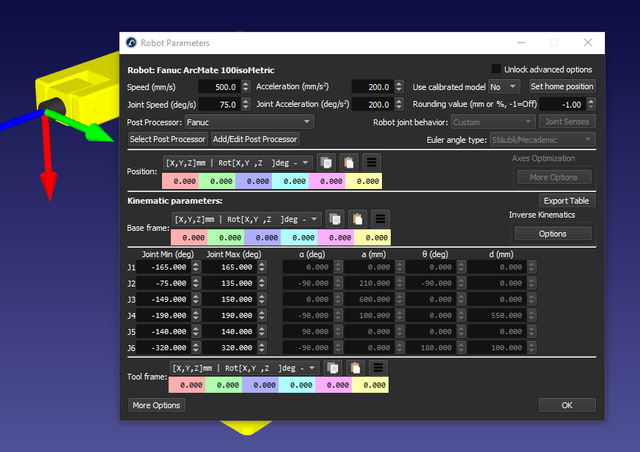Image resolution: width=640 pixels, height=452 pixels.
Task: Paste into Tool frame values icon
Action: click(356, 368)
